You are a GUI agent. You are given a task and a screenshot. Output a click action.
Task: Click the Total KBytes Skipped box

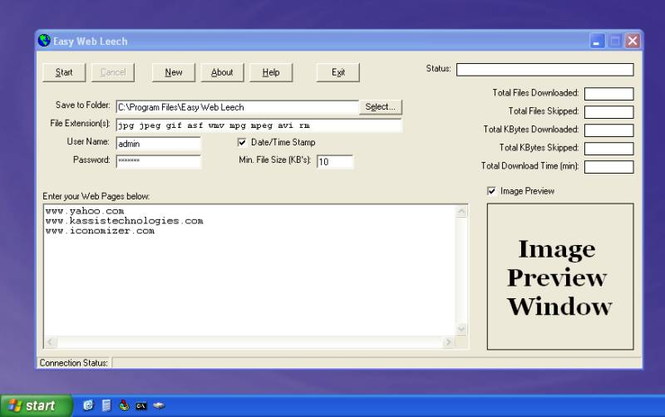pyautogui.click(x=609, y=148)
